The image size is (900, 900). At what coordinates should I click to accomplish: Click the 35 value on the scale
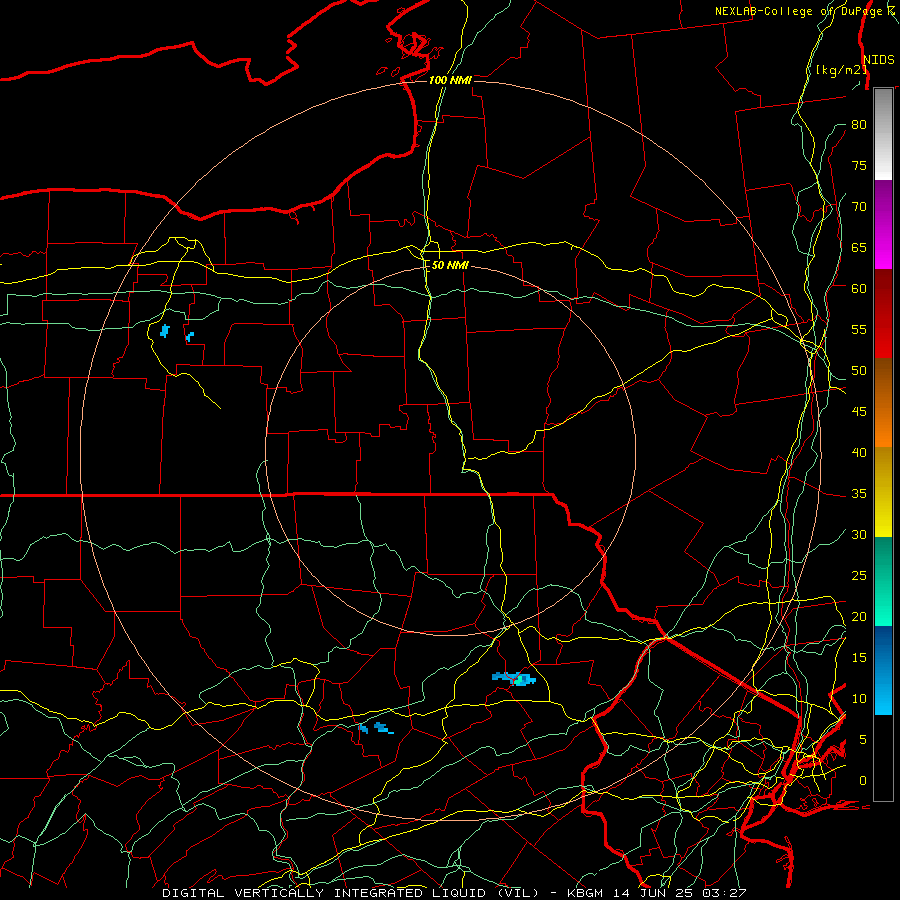859,494
